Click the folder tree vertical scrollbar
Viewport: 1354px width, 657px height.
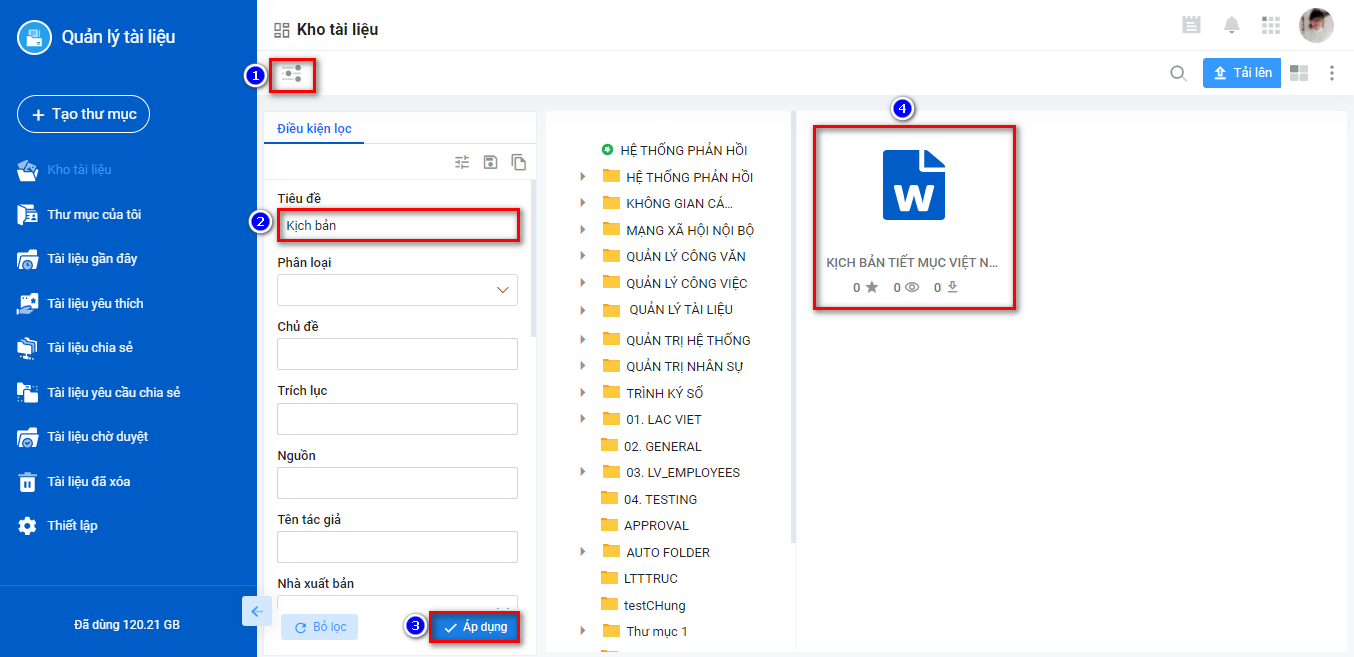[x=794, y=326]
